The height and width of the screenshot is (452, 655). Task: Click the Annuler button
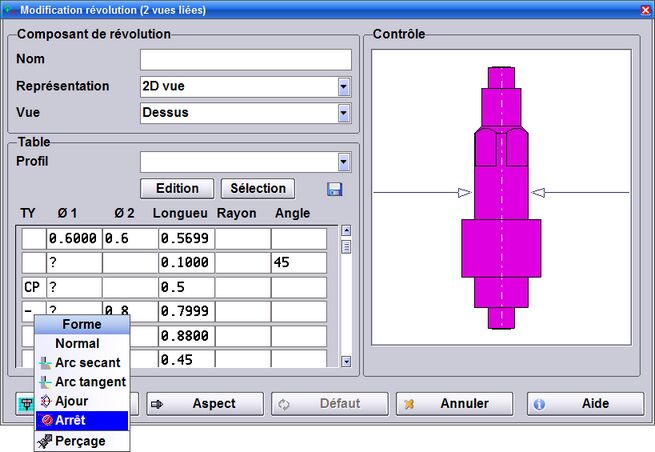454,404
